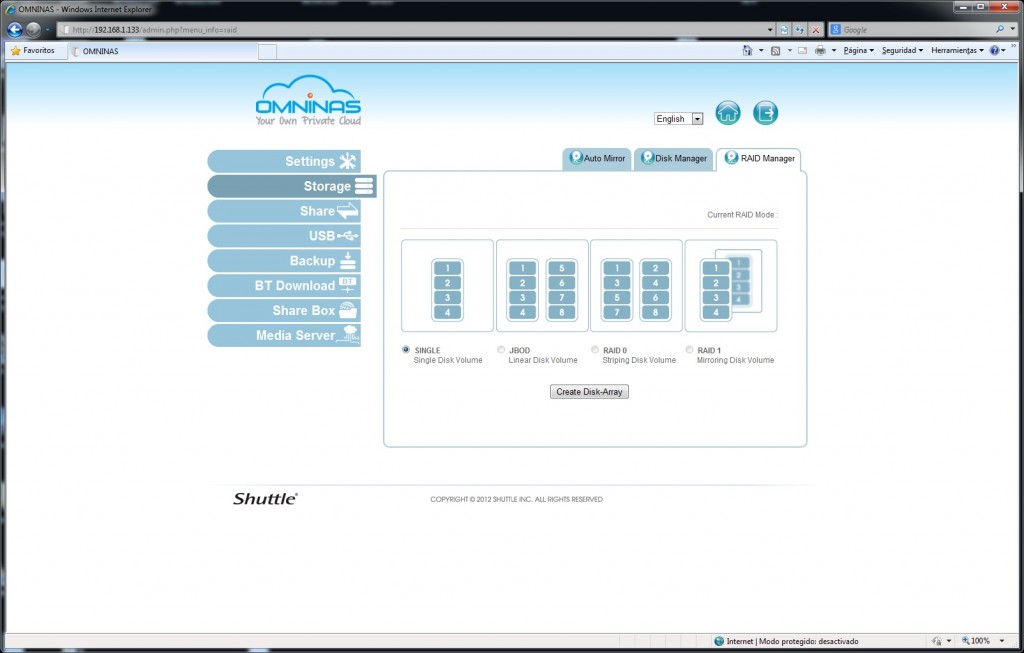The image size is (1024, 653).
Task: Open the recent pages dropdown arrow
Action: click(x=48, y=30)
